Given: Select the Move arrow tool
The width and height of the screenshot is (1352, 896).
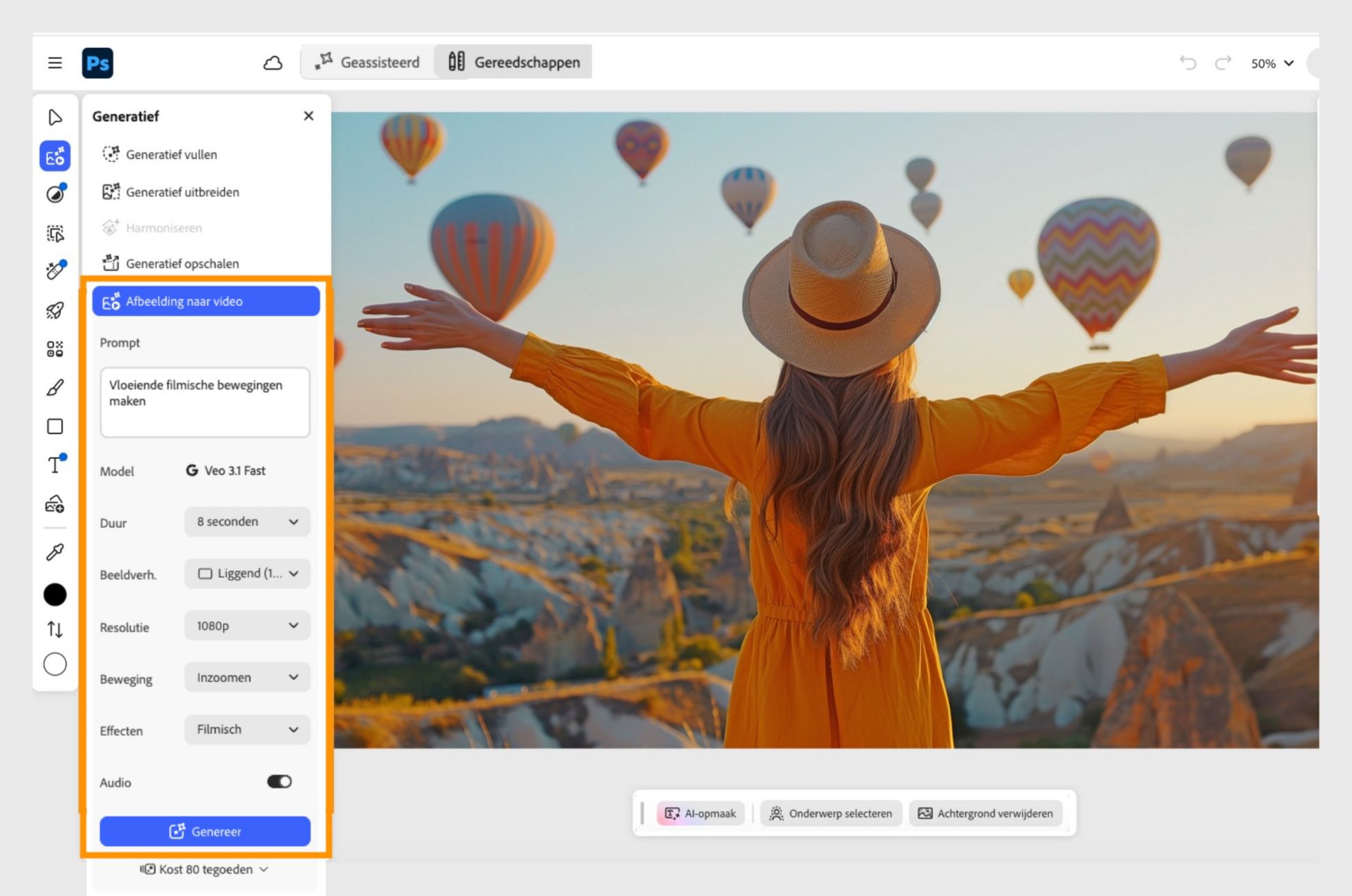Looking at the screenshot, I should click(x=55, y=117).
